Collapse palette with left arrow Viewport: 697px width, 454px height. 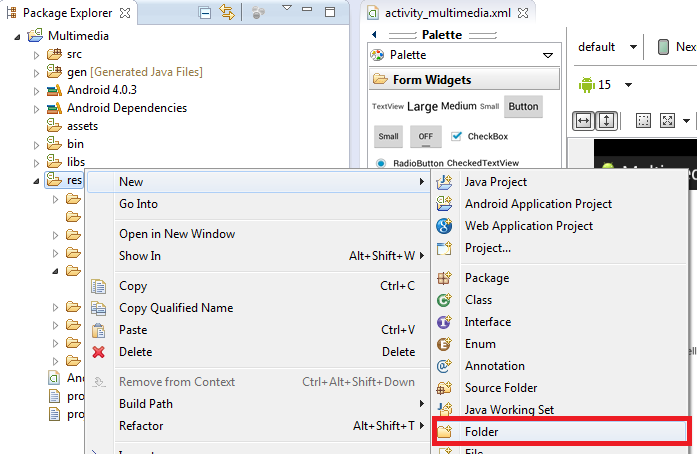coord(374,35)
